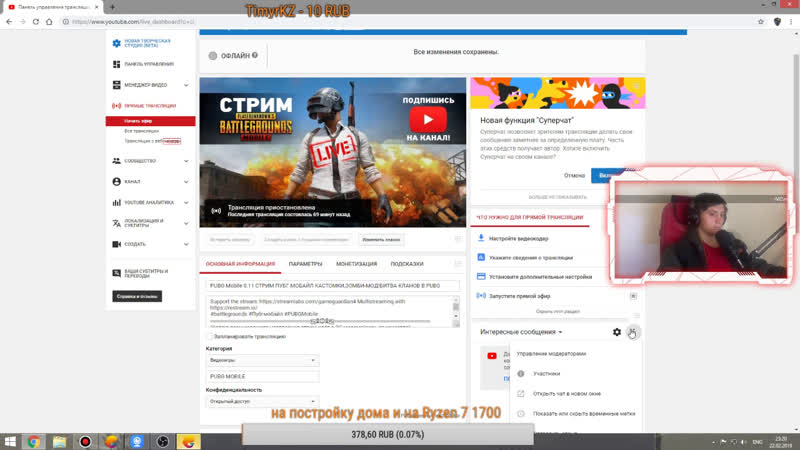Expand YouTube Аналитика sidebar section
Screen dimensions: 800x450
pos(186,203)
